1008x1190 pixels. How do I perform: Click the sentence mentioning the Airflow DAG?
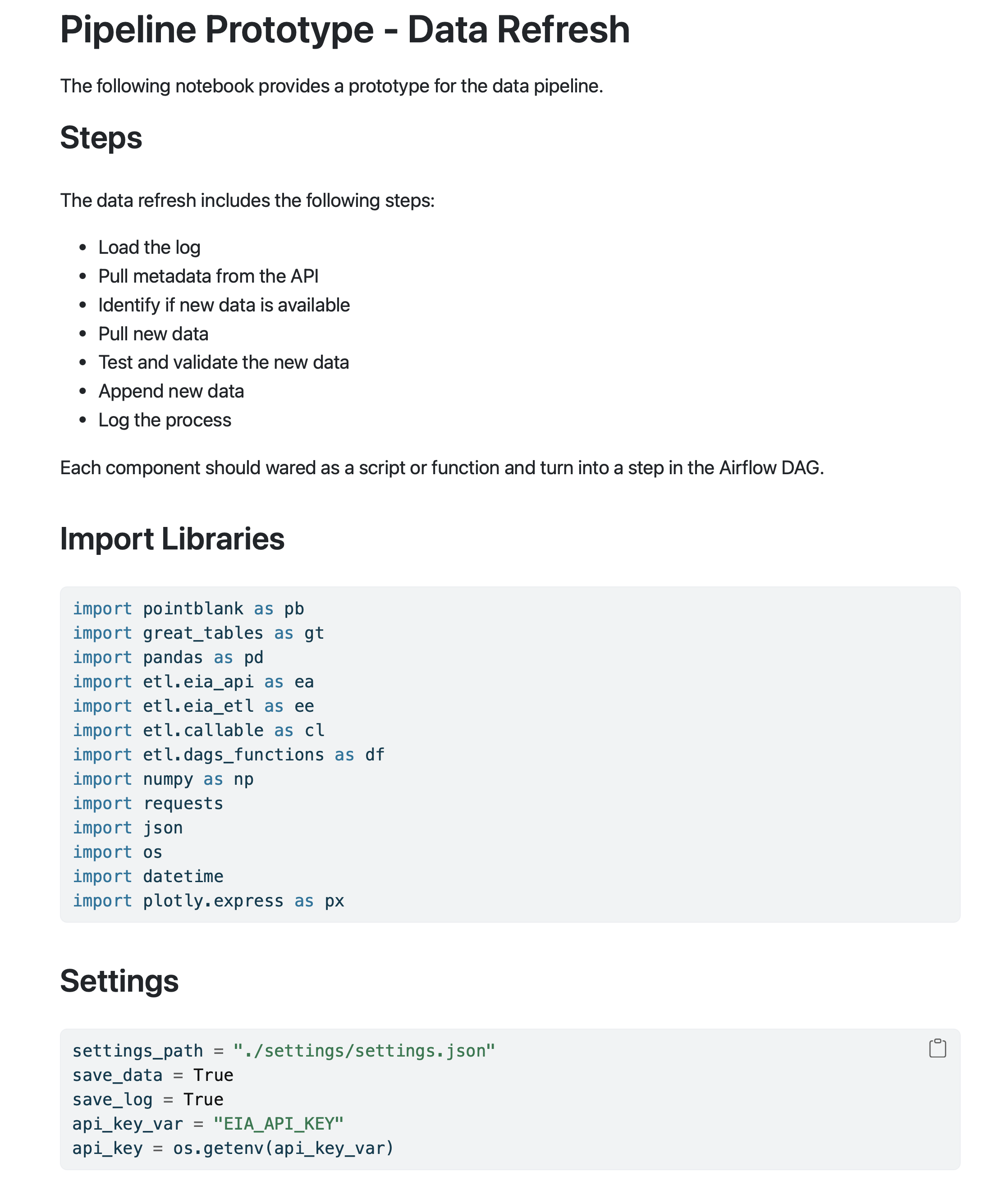pyautogui.click(x=442, y=468)
